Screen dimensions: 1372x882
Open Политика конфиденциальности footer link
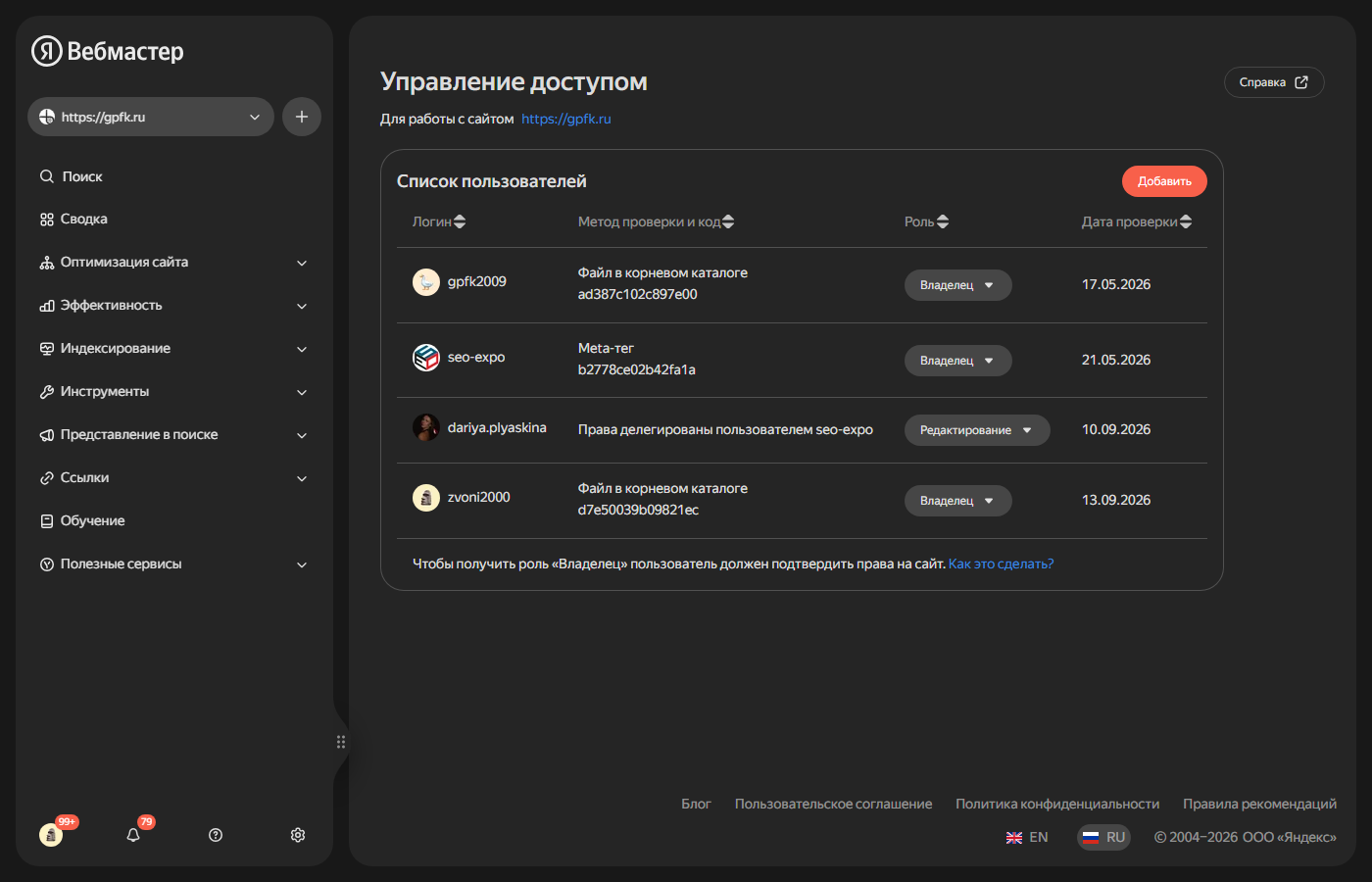[1057, 804]
